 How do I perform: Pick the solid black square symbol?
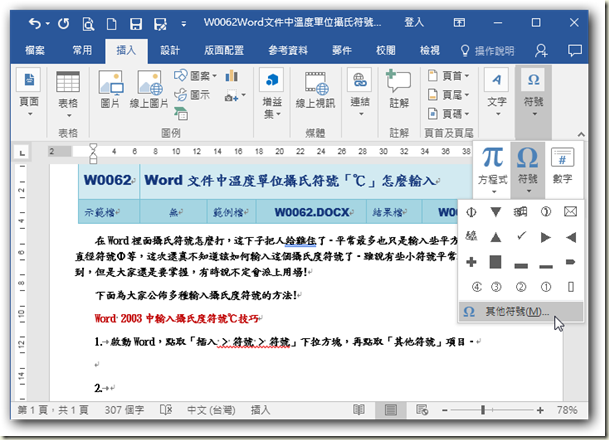pyautogui.click(x=496, y=262)
